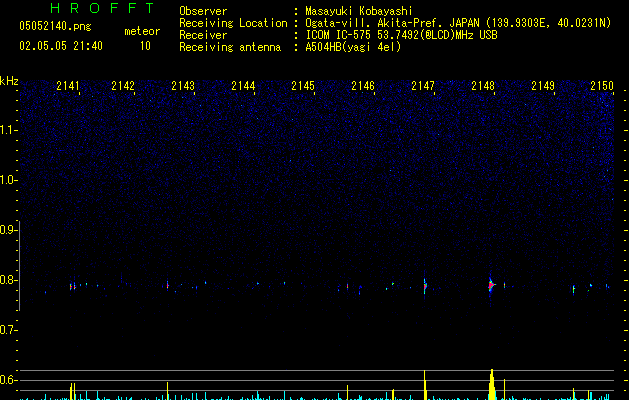Click the 'meteor' label
Image resolution: width=629 pixels, height=400 pixels.
pyautogui.click(x=142, y=31)
